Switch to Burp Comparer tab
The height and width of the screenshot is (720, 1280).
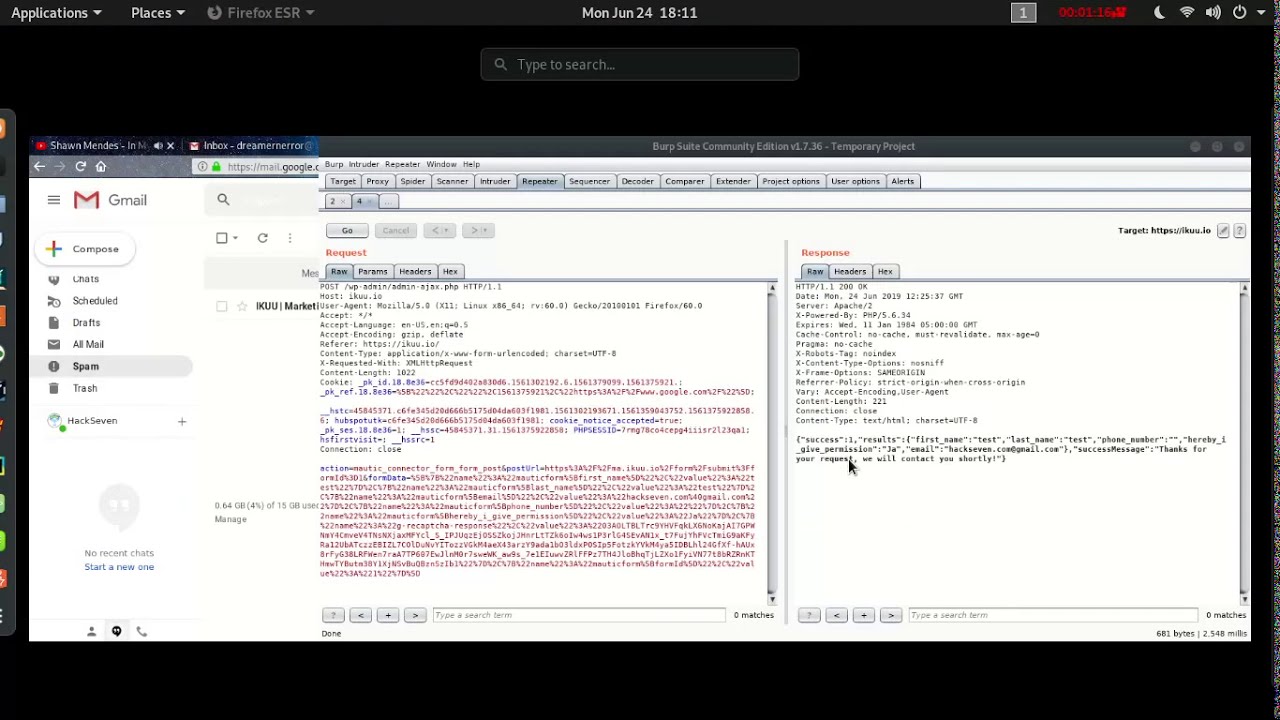click(685, 182)
